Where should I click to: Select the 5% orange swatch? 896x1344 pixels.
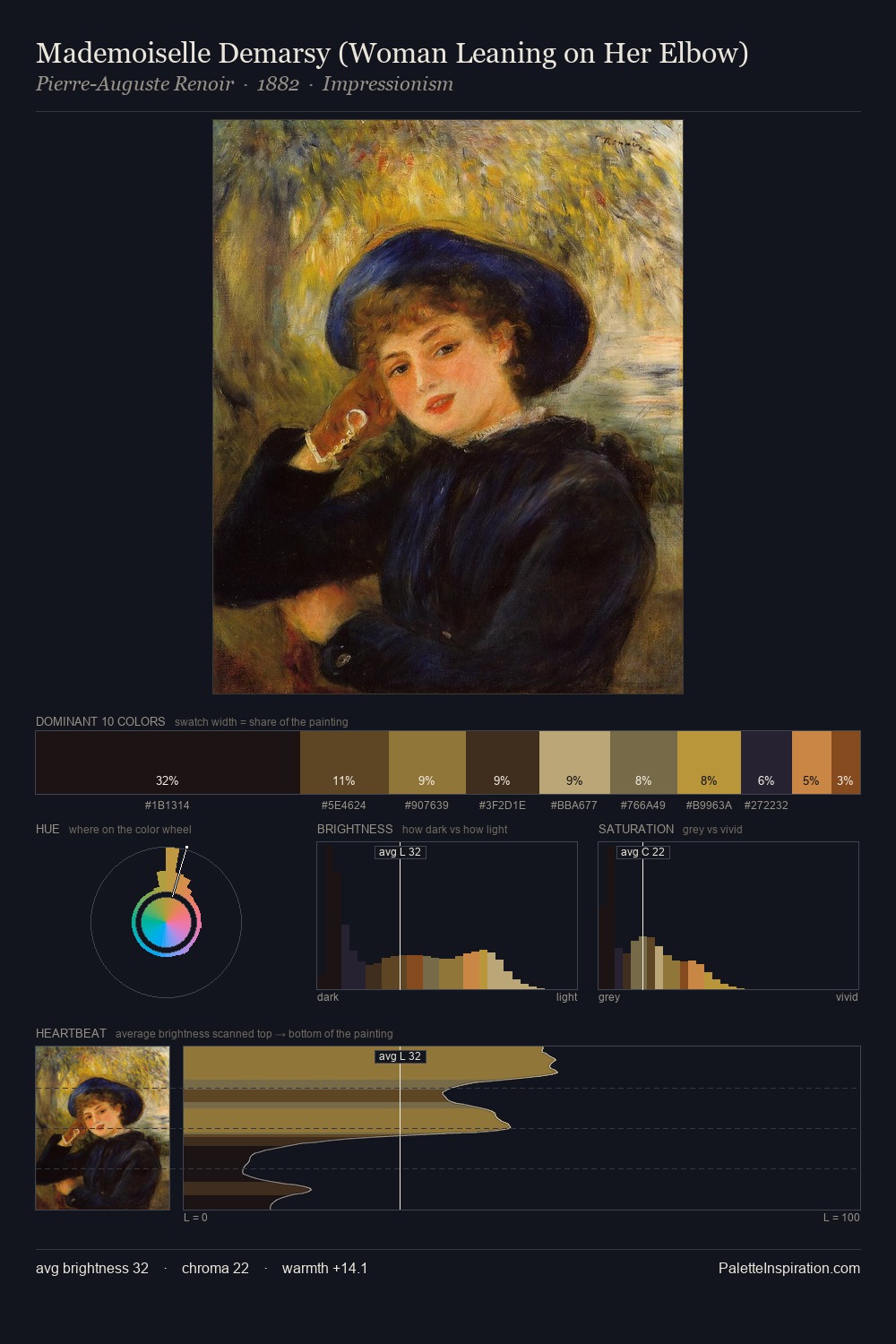pos(812,762)
